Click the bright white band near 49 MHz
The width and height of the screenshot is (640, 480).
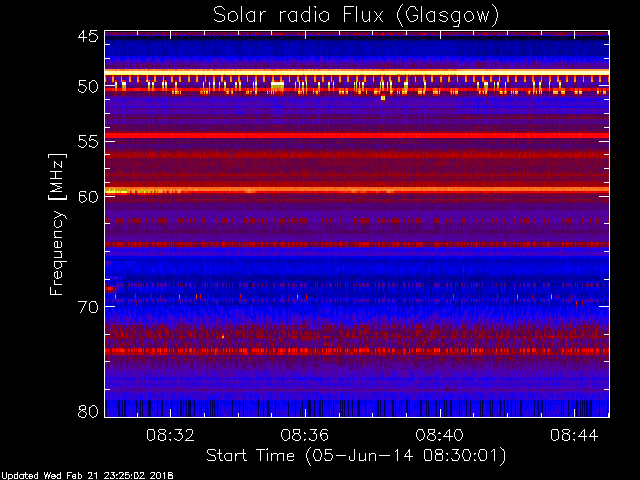pyautogui.click(x=357, y=72)
